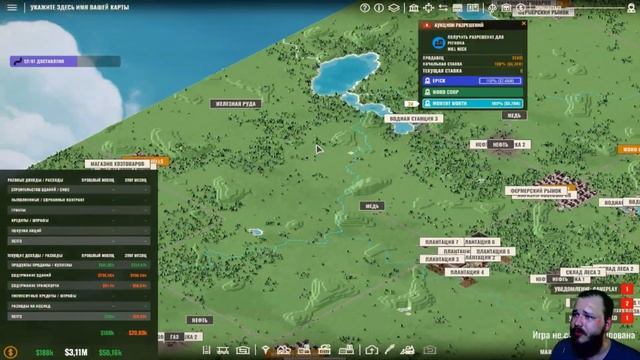The image size is (640, 360).
Task: Open the bank building icon
Action: point(414,8)
